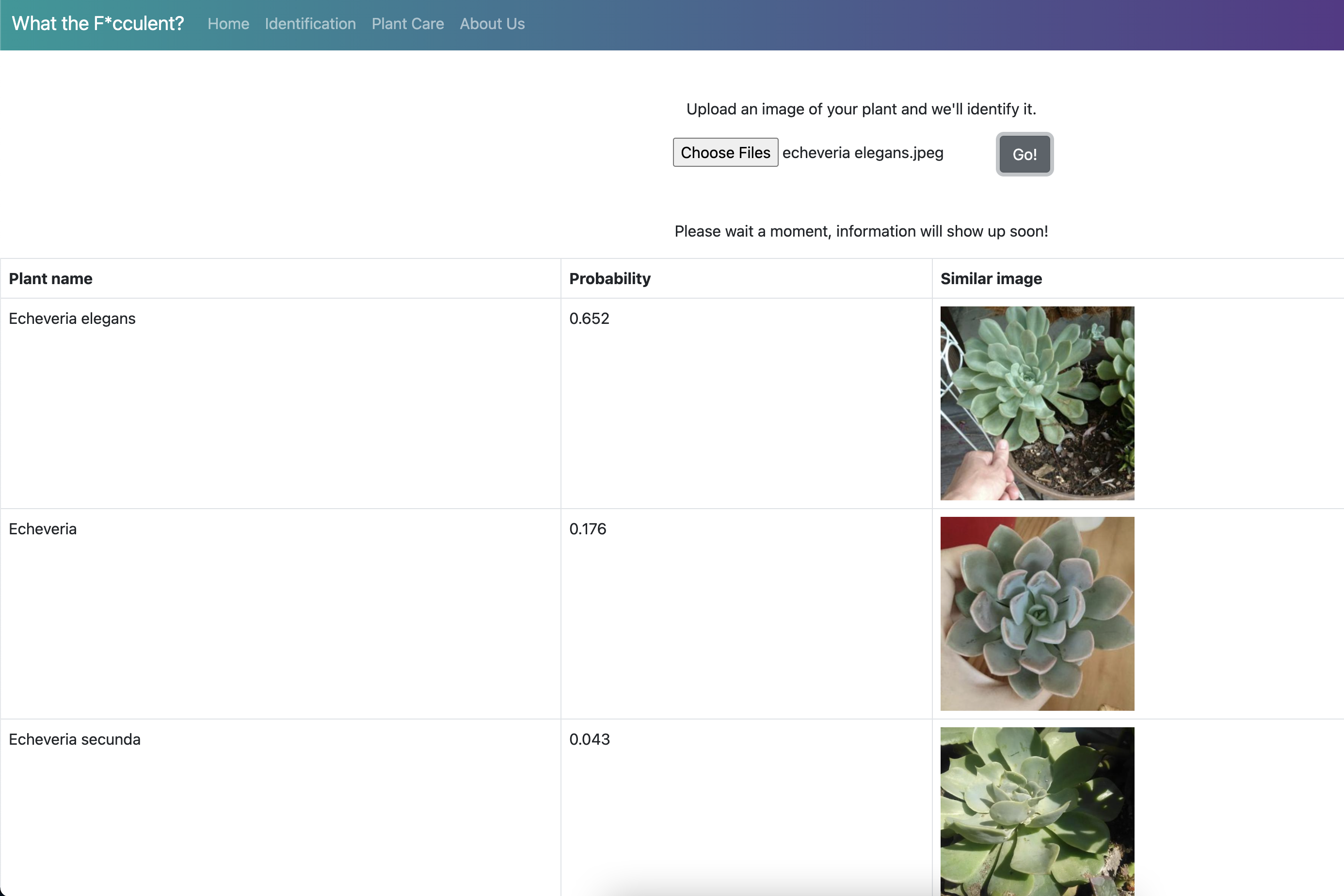Click the 0.652 probability value

tap(589, 319)
